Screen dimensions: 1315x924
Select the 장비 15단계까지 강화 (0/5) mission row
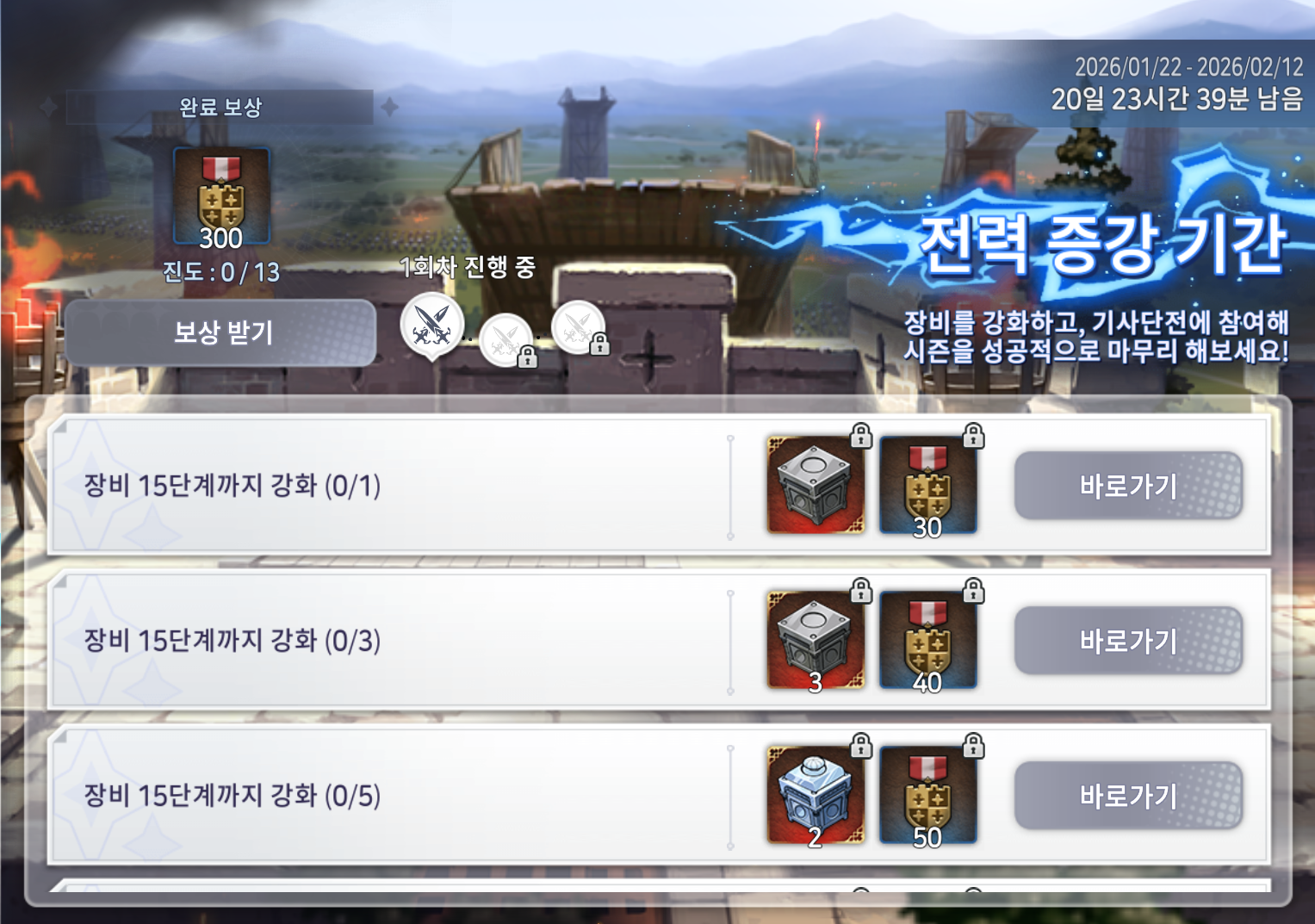(659, 795)
